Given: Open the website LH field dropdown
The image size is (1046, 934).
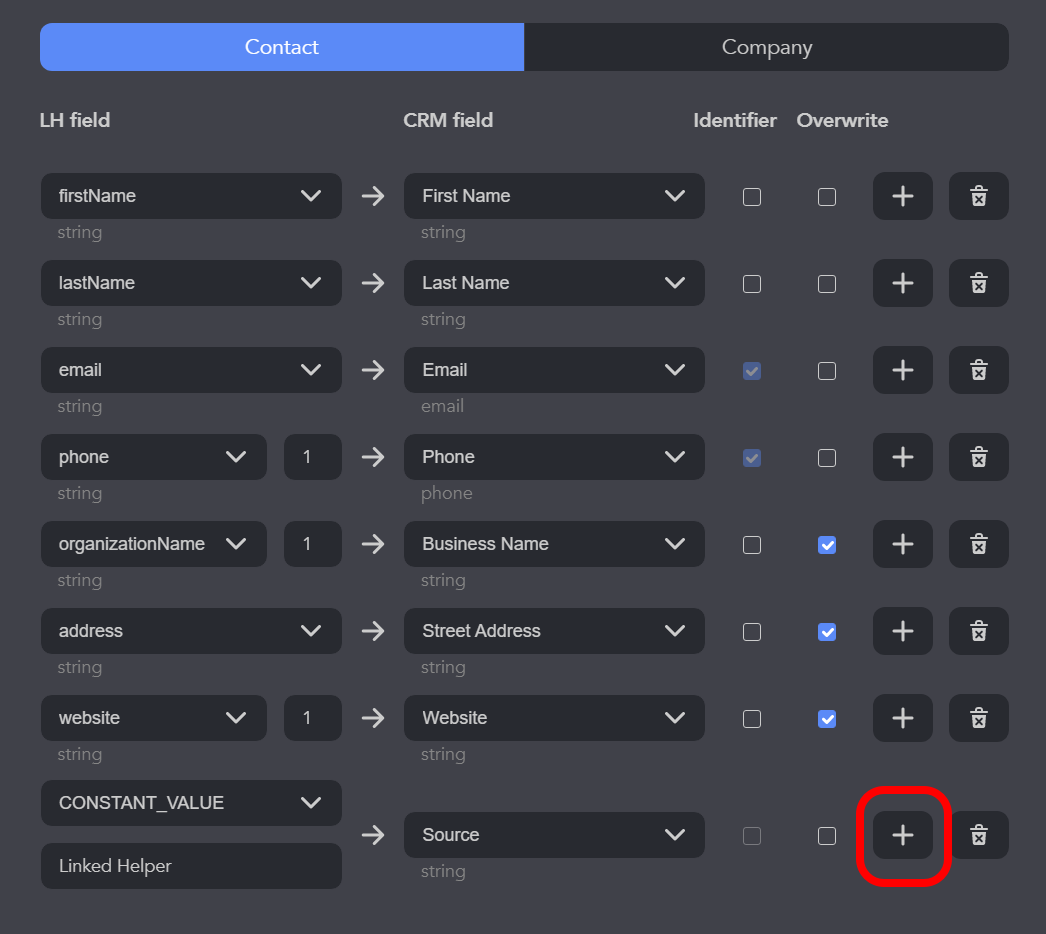Looking at the screenshot, I should pos(153,718).
